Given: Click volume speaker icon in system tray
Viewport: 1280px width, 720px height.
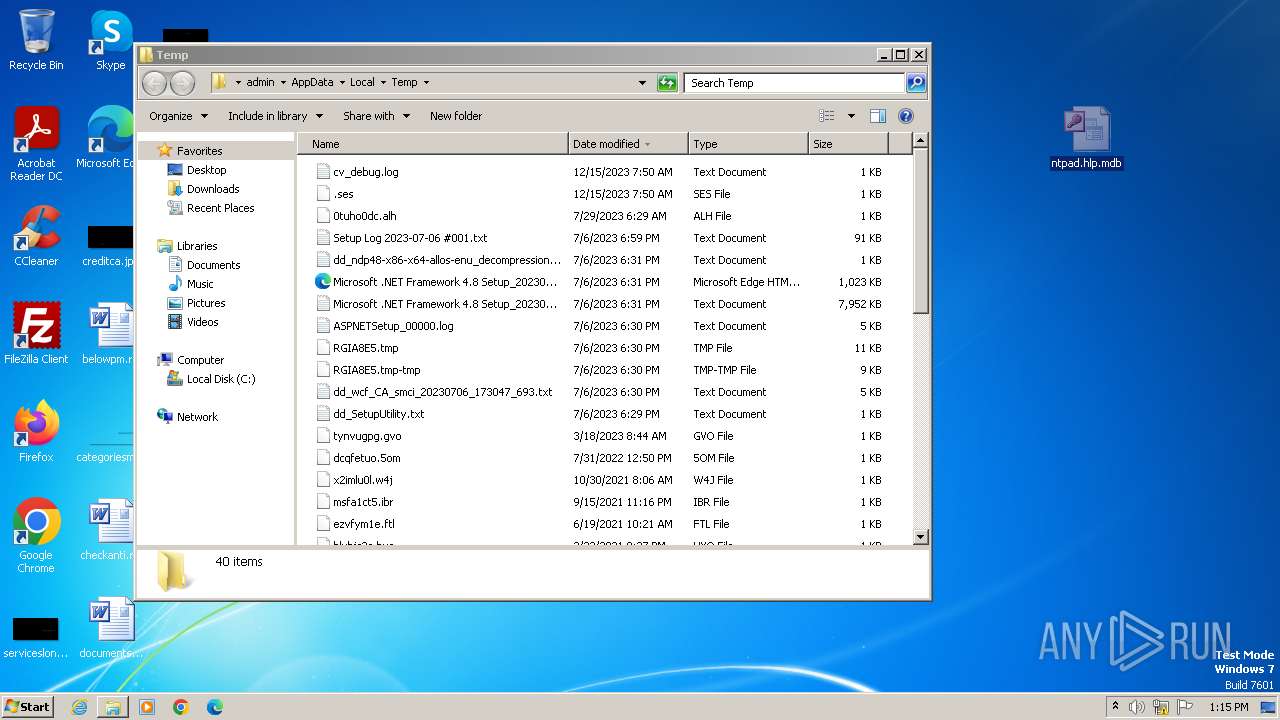Looking at the screenshot, I should click(x=1137, y=707).
